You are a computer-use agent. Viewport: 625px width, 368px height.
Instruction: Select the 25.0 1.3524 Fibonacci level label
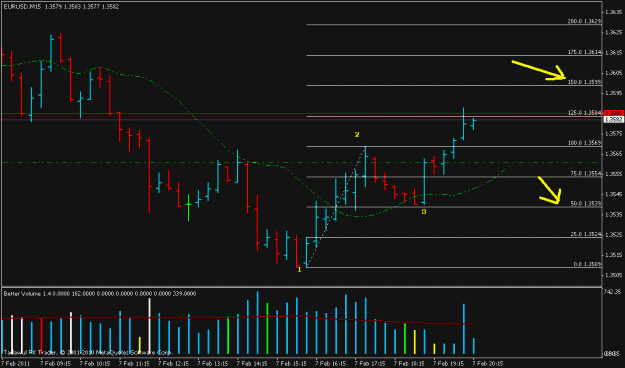click(586, 234)
